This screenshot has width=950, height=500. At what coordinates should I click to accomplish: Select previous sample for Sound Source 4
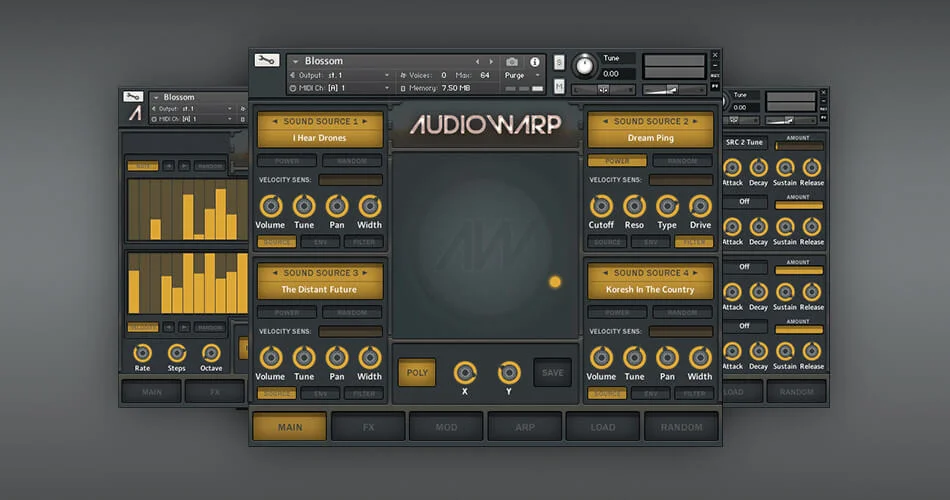pos(605,273)
